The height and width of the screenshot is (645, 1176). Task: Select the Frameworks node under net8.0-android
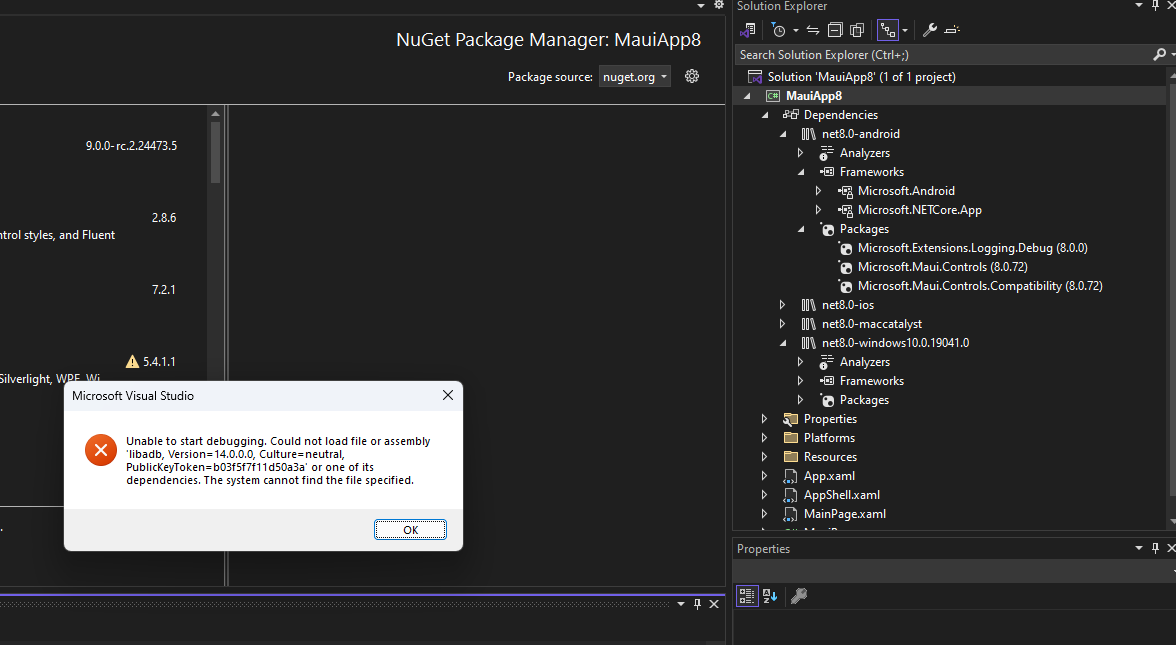click(x=872, y=172)
